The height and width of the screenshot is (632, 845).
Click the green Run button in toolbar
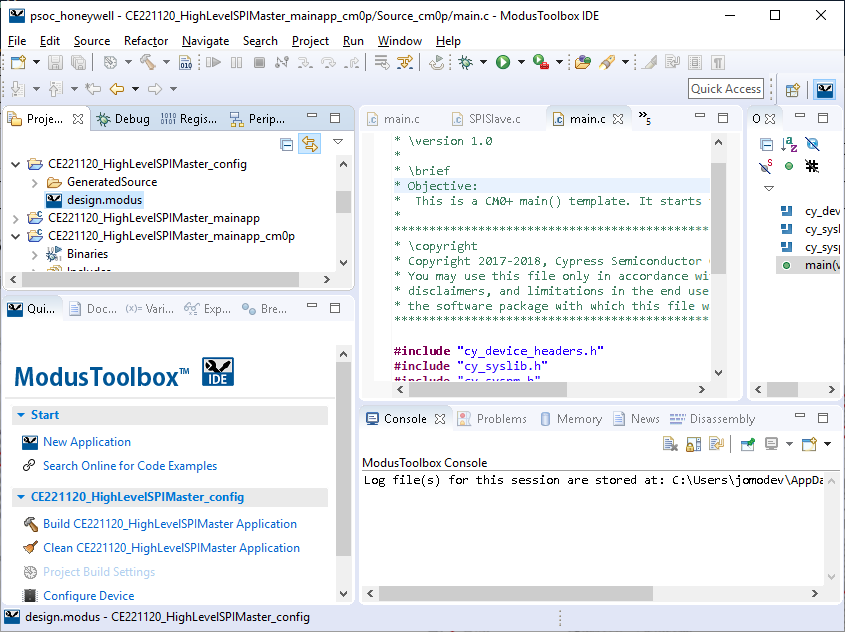tap(503, 62)
